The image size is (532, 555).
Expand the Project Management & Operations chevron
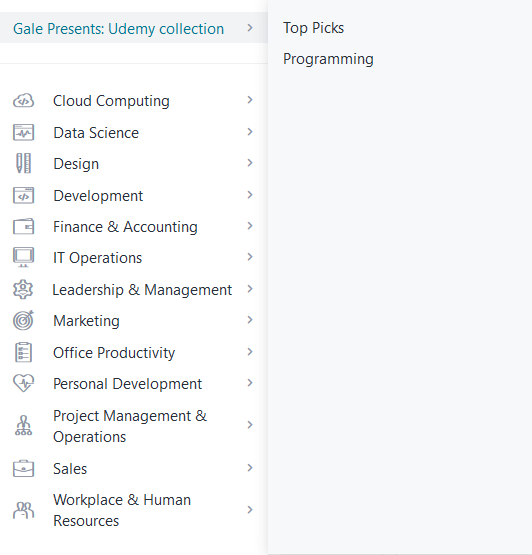pos(250,425)
